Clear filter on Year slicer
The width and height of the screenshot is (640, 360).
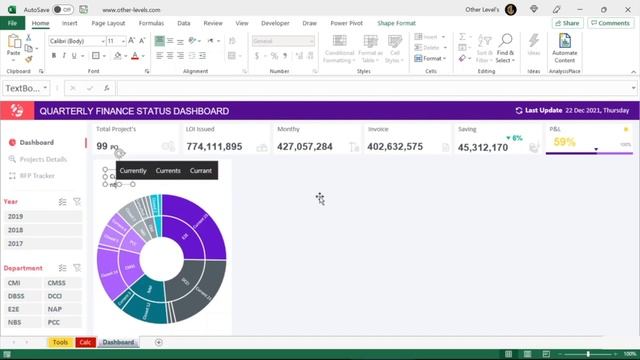(77, 202)
